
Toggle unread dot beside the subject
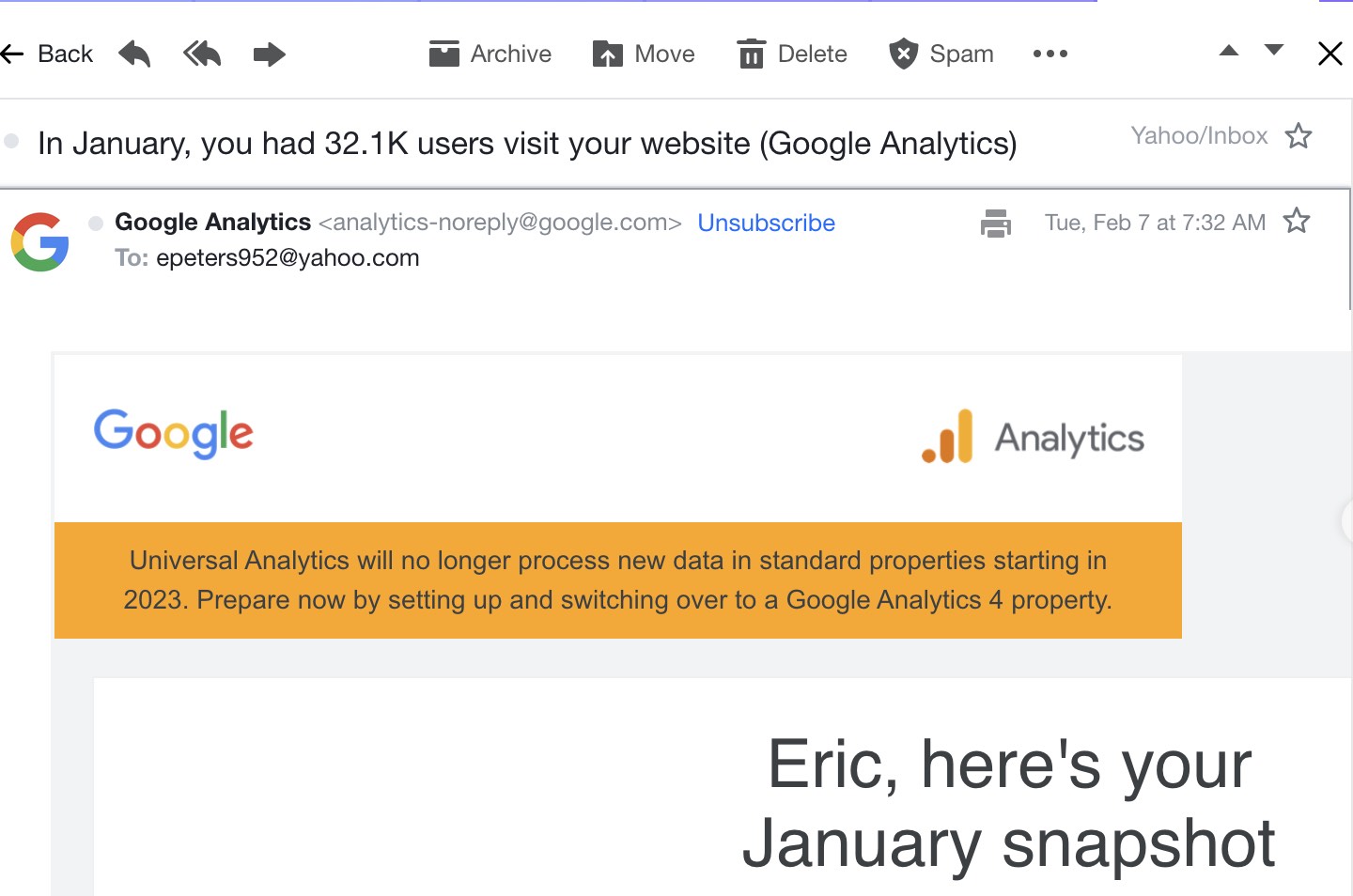point(11,141)
